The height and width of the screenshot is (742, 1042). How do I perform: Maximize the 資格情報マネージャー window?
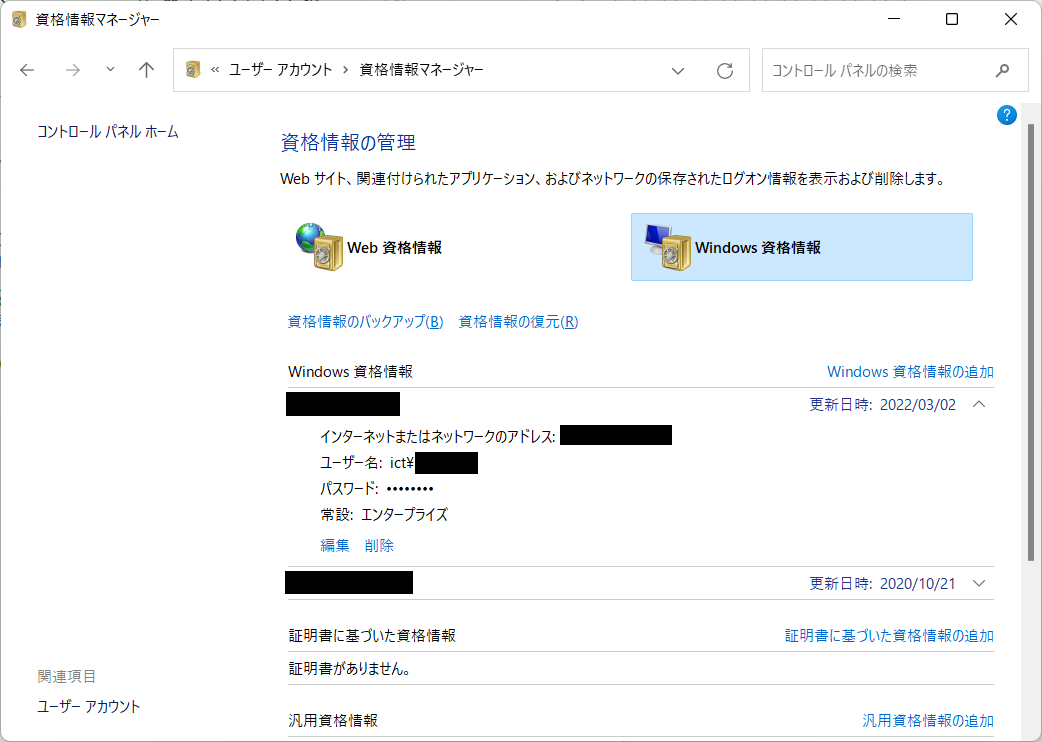tap(952, 19)
